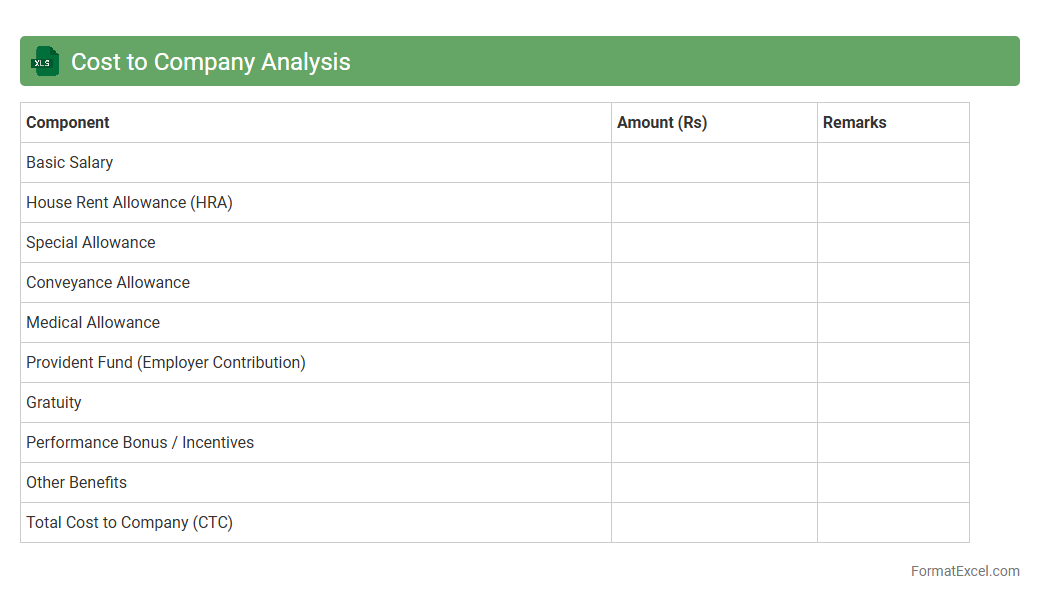Select the Remarks column header
The image size is (1040, 600).
coord(854,122)
